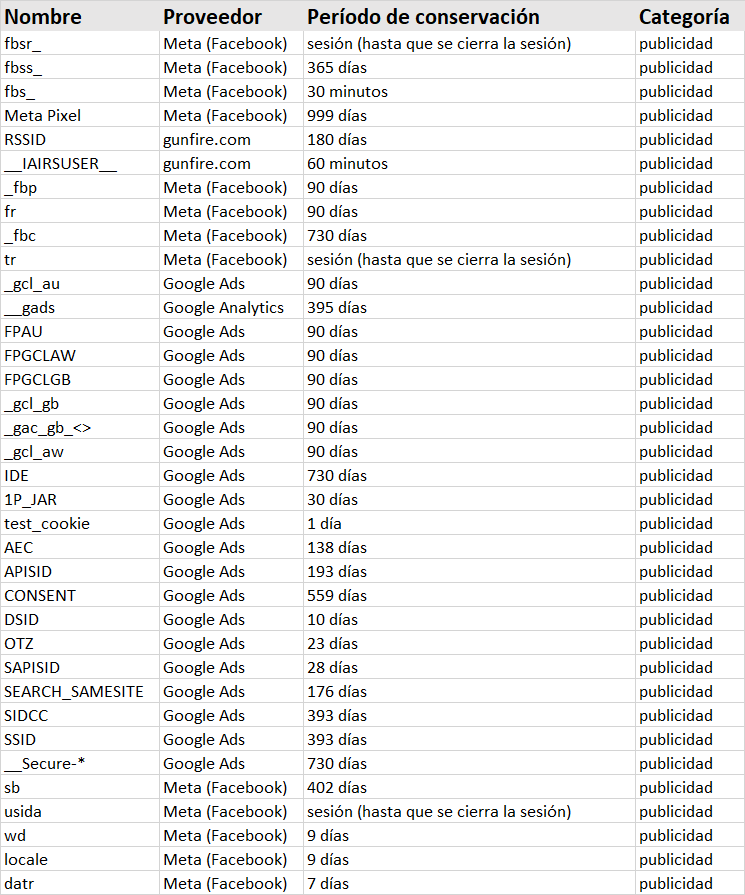This screenshot has height=895, width=745.
Task: Select the fbsr_ cookie name cell
Action: click(23, 44)
